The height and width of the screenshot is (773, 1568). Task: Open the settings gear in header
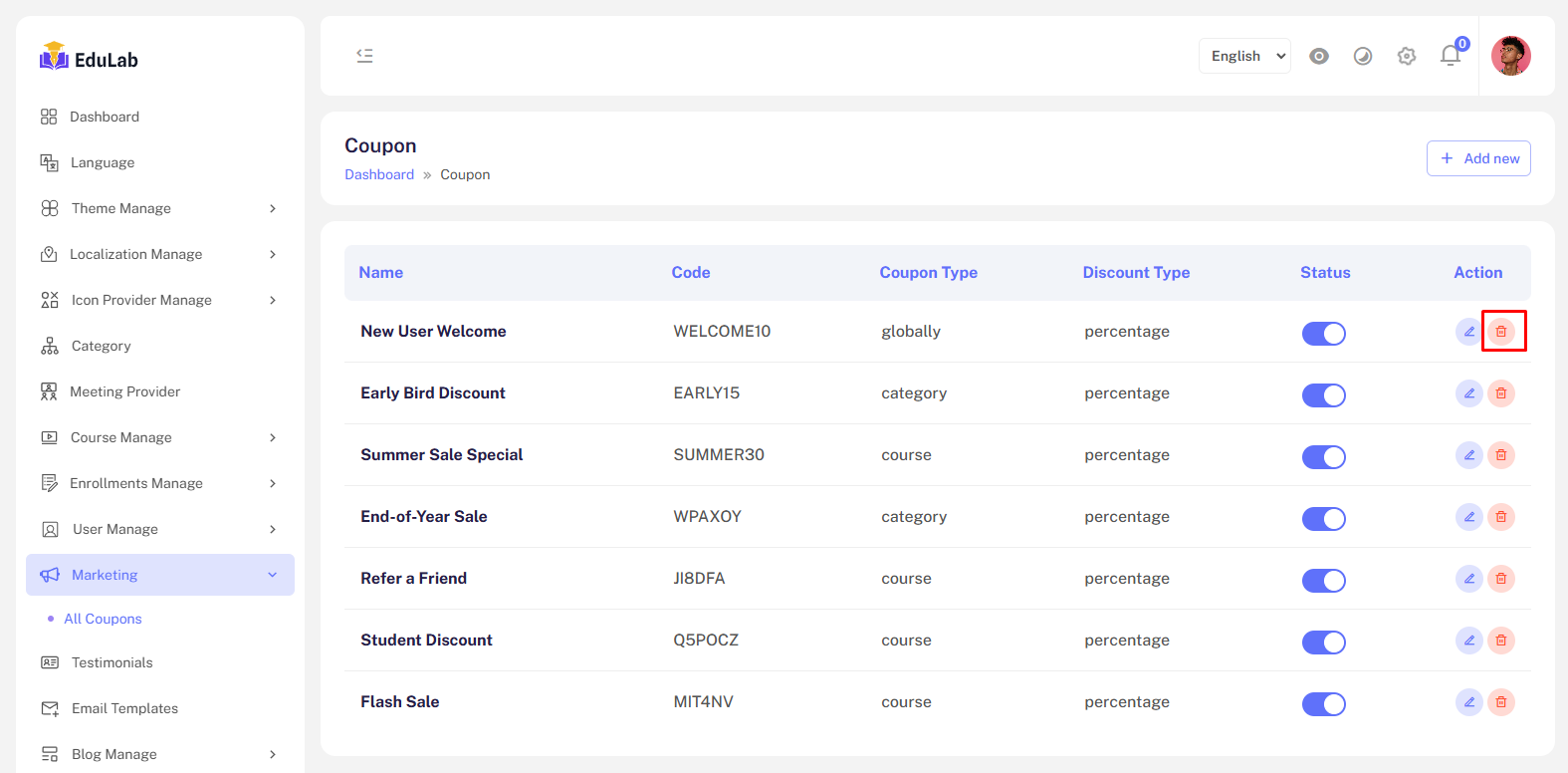(1407, 56)
